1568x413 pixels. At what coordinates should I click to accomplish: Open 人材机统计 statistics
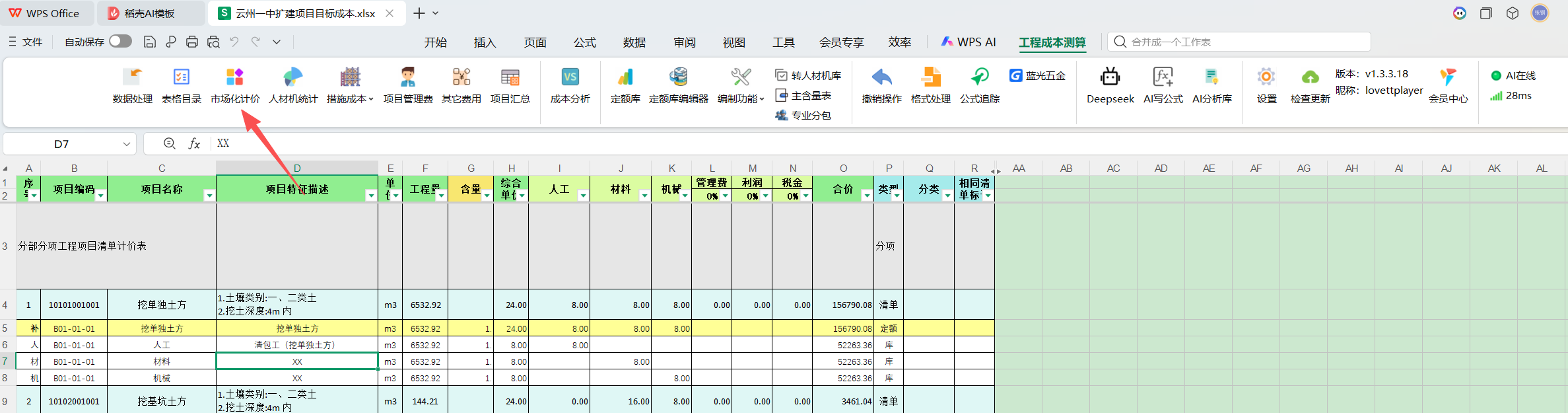[x=293, y=85]
